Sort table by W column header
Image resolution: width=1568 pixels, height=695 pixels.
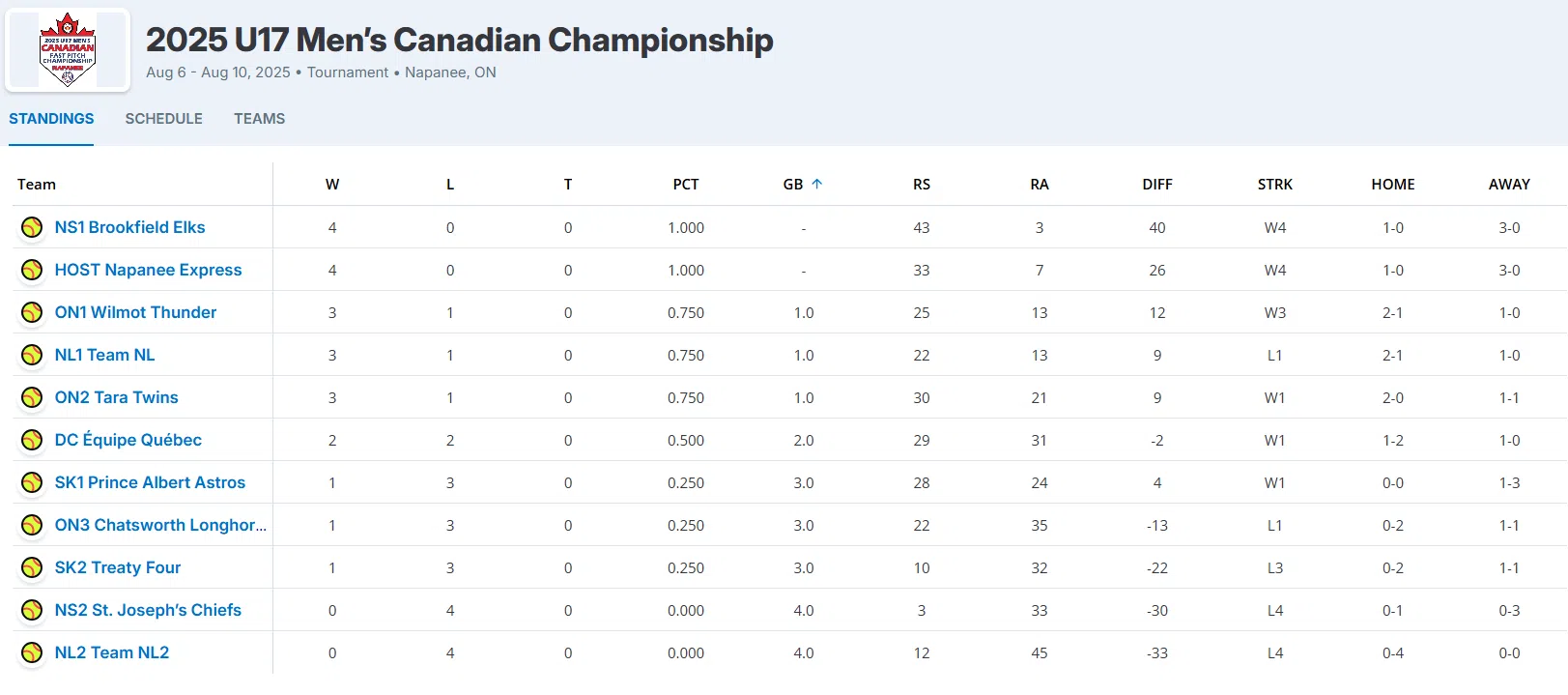coord(332,184)
